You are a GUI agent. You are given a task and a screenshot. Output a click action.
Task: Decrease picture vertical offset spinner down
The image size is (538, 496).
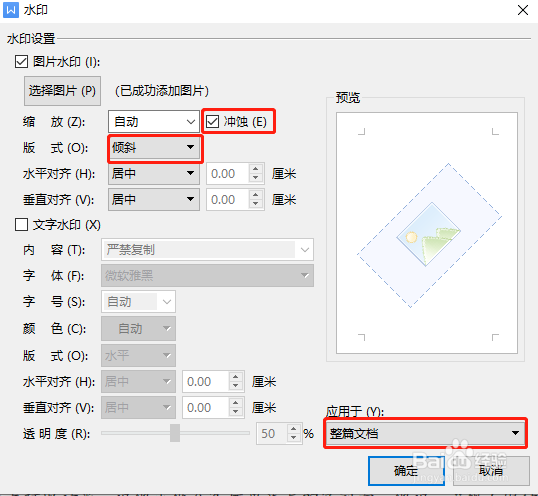(x=256, y=204)
